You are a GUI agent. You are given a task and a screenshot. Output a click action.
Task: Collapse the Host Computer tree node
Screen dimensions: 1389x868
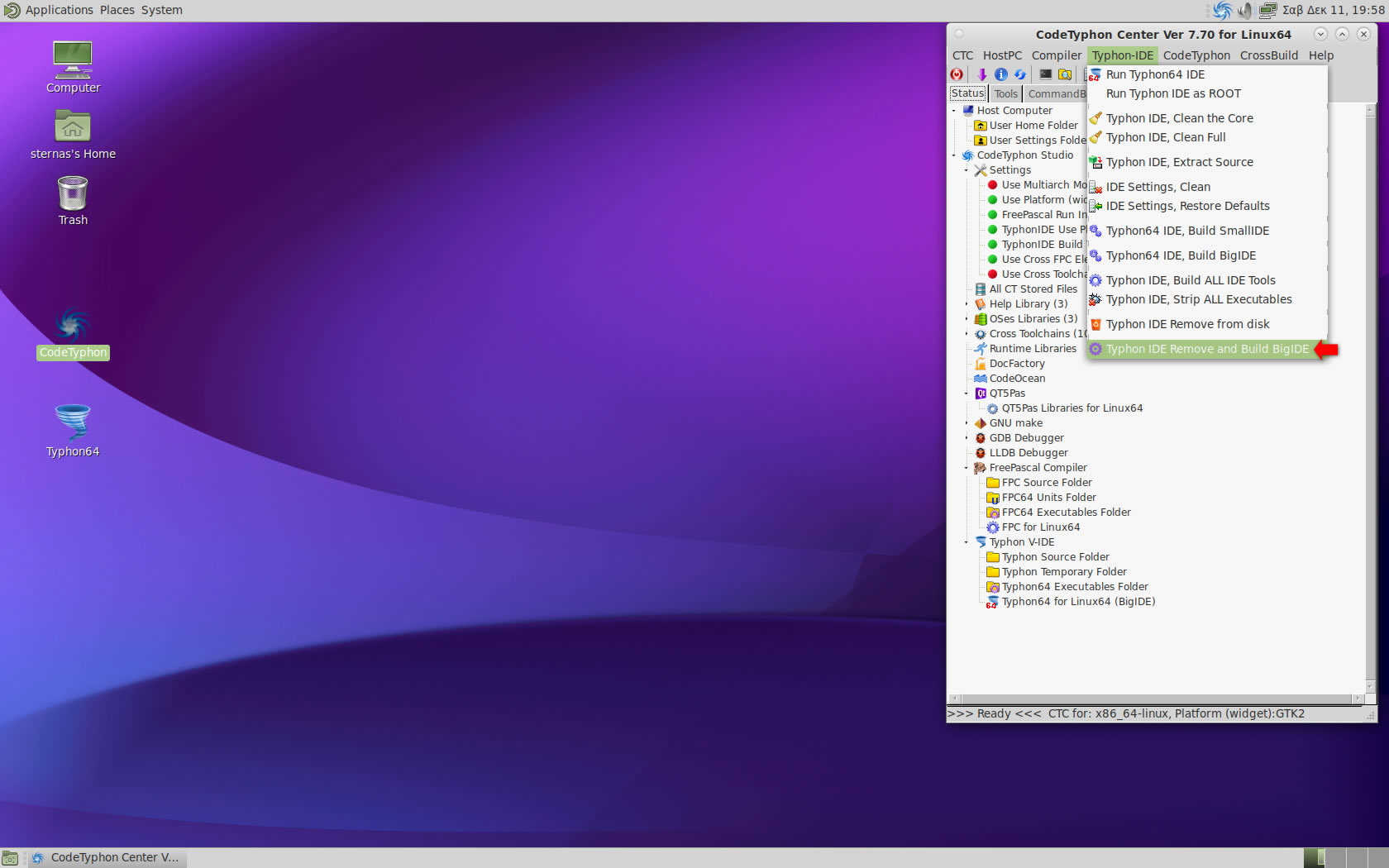(954, 111)
